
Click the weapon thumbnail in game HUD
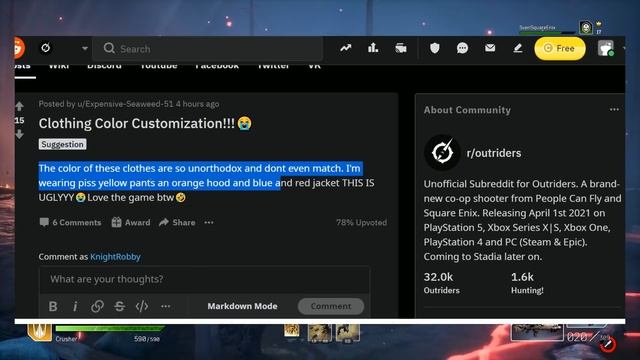point(537,332)
